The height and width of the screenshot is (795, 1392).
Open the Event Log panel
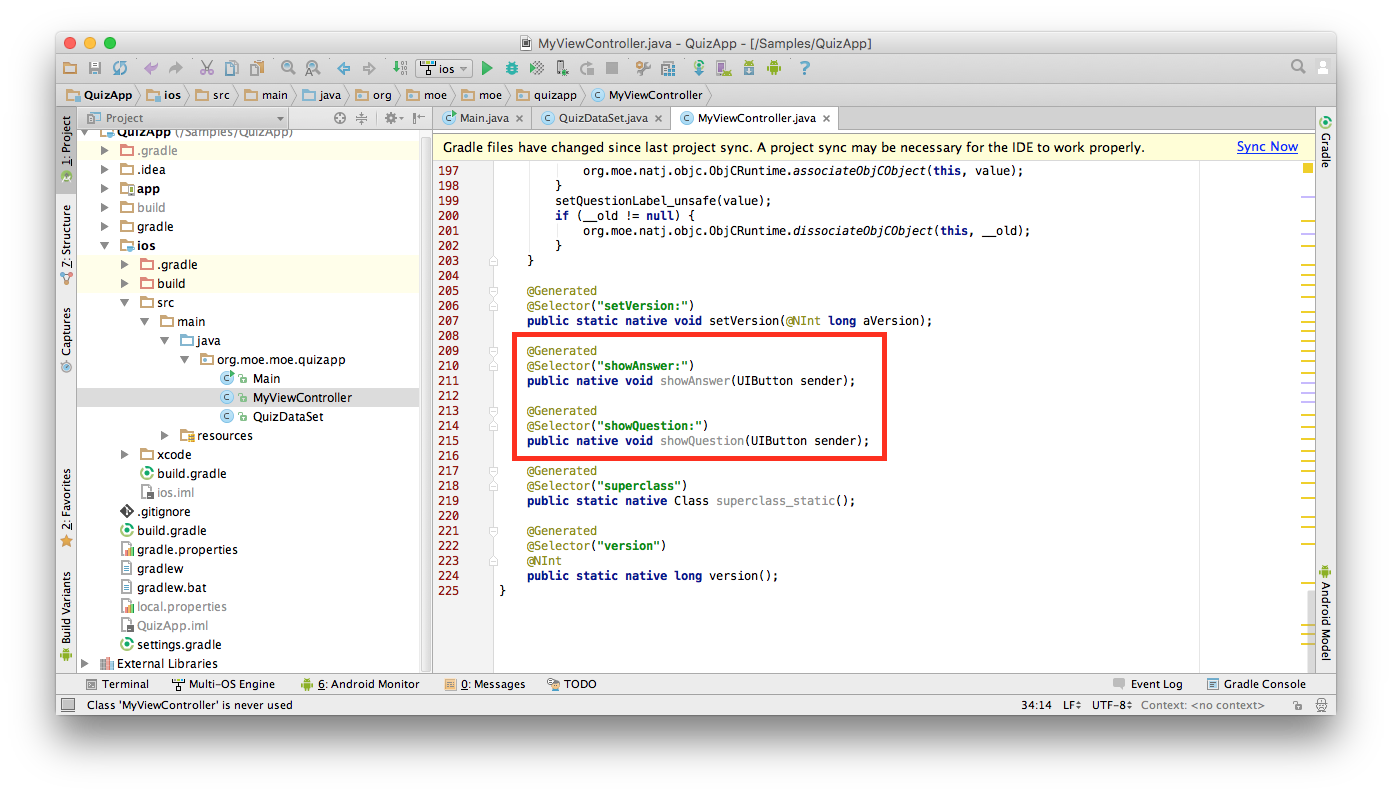click(x=1148, y=684)
